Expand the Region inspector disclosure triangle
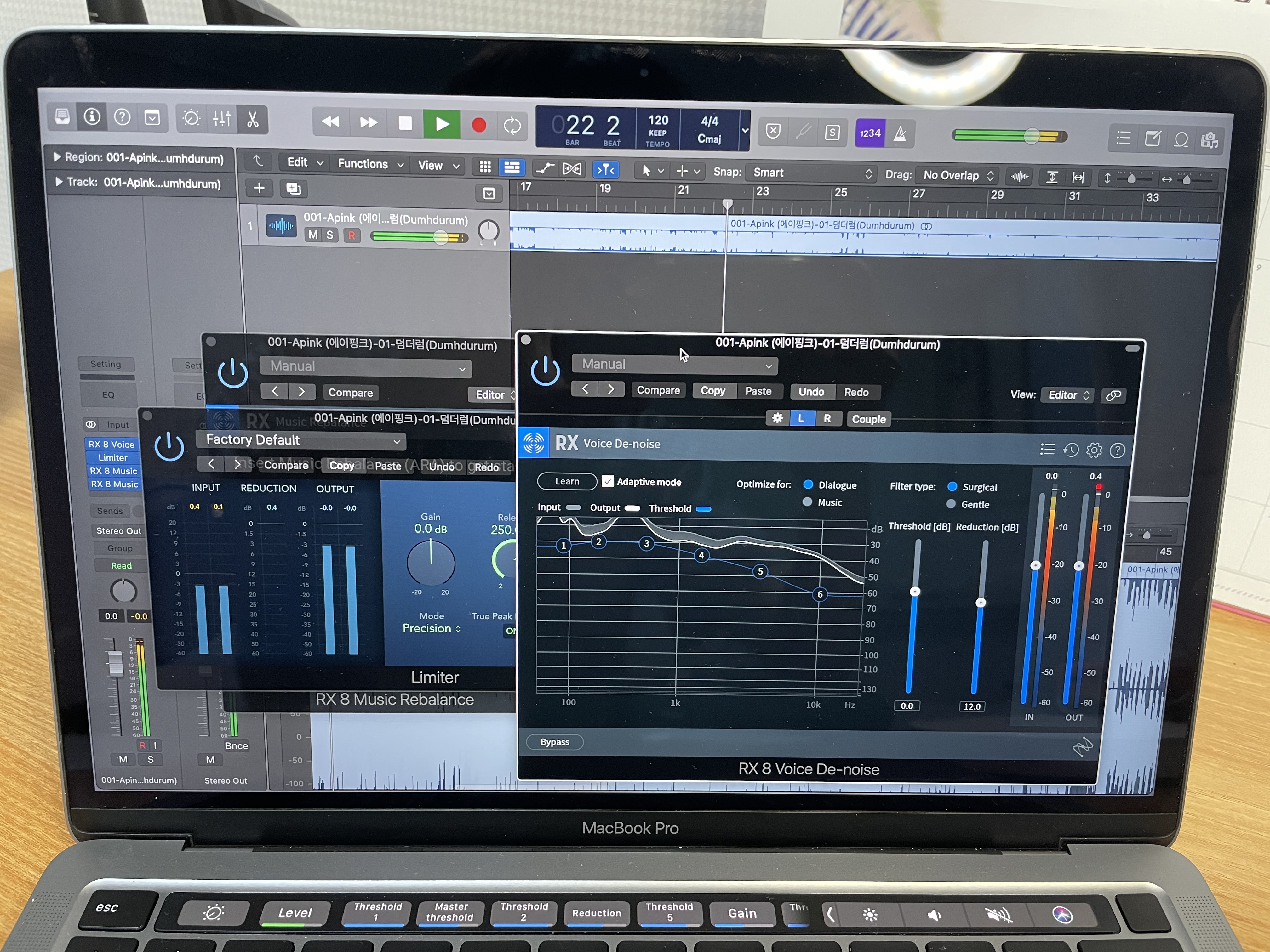Viewport: 1270px width, 952px height. point(57,157)
